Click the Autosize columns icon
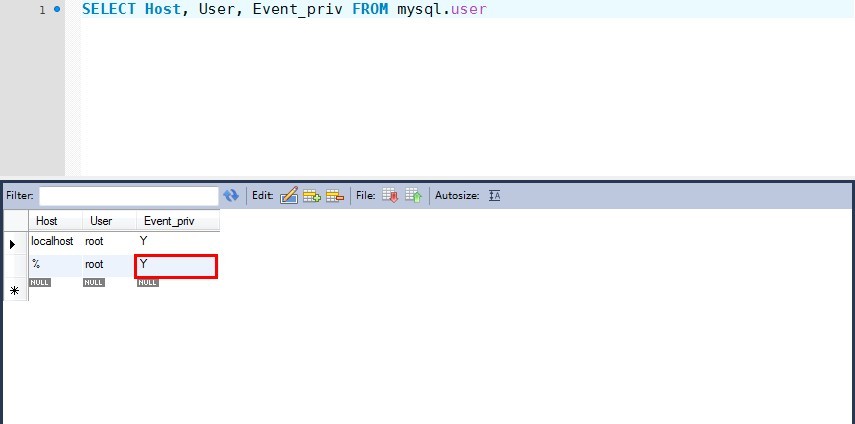855x424 pixels. tap(495, 196)
